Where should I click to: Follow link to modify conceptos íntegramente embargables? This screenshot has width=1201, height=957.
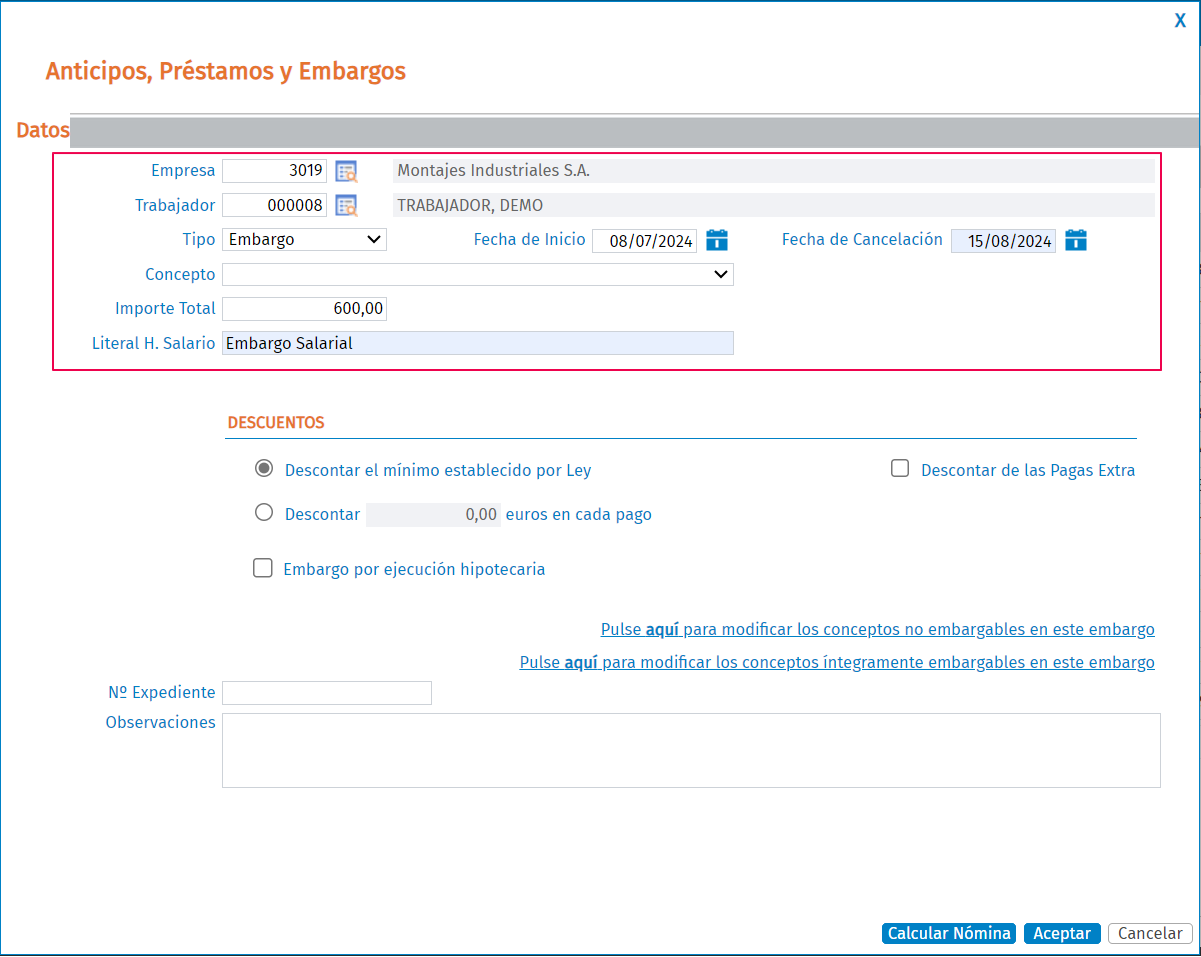[837, 663]
